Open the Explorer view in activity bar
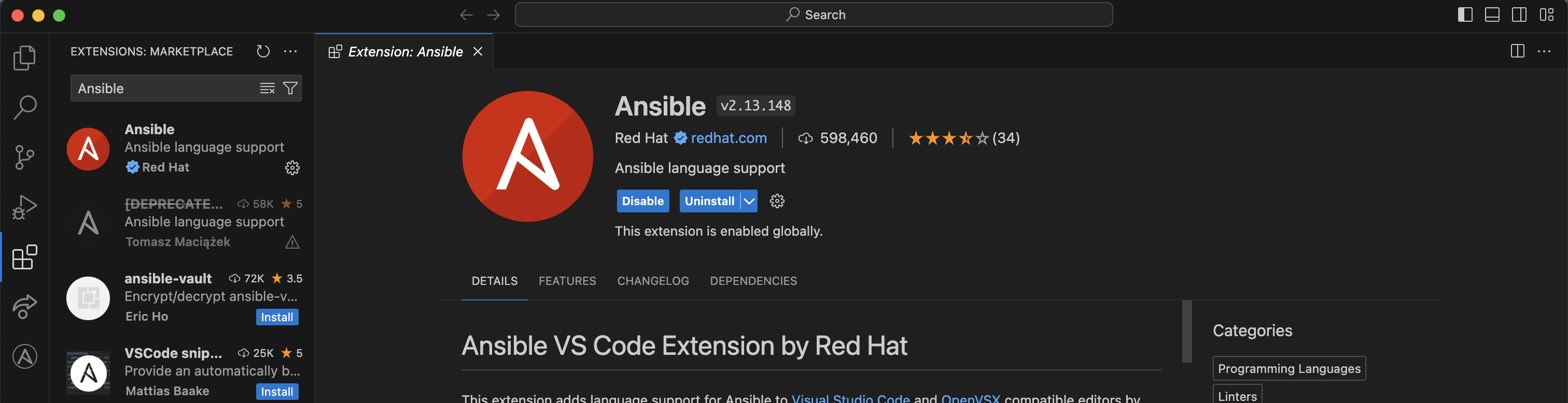The width and height of the screenshot is (1568, 403). click(24, 57)
